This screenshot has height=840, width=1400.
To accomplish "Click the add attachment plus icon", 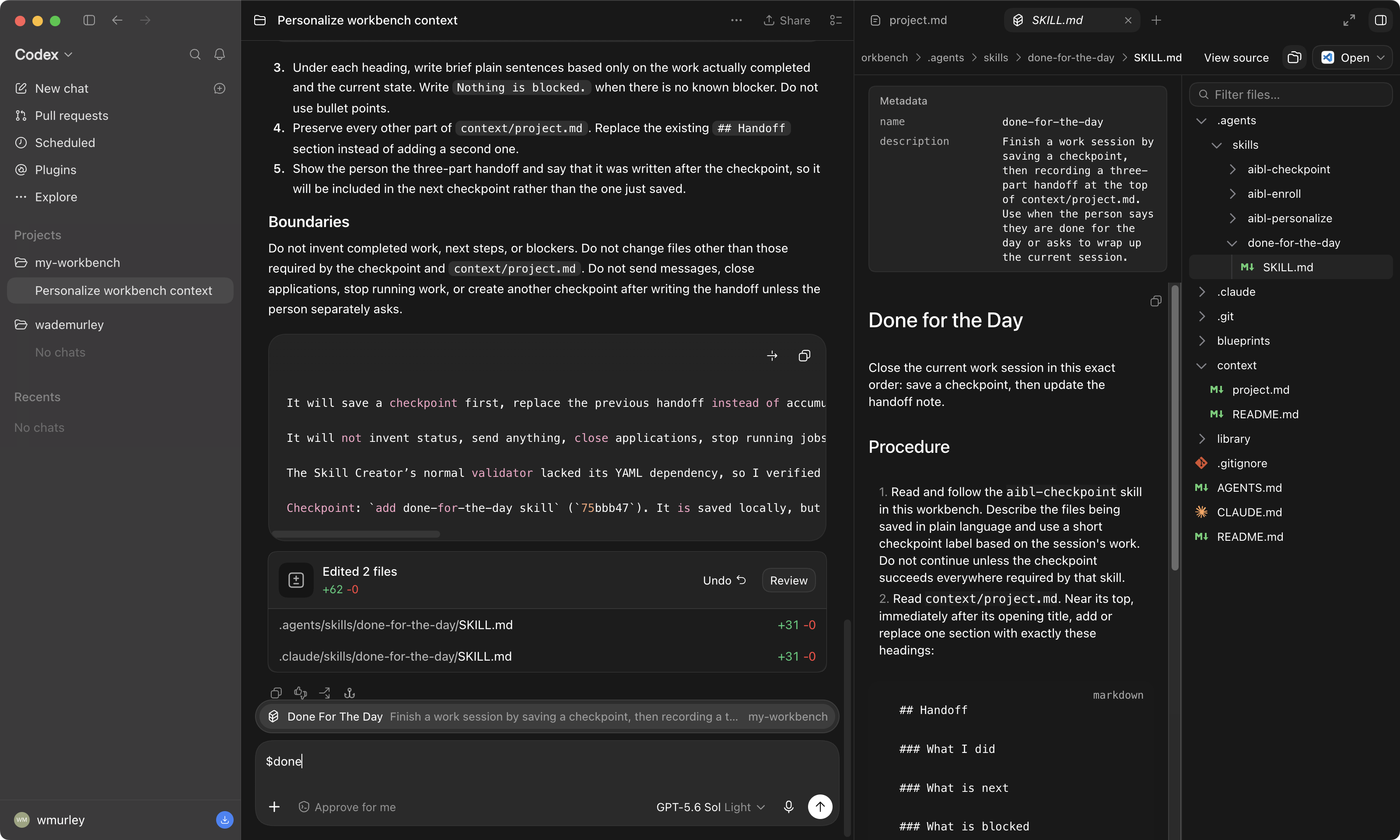I will tap(274, 807).
